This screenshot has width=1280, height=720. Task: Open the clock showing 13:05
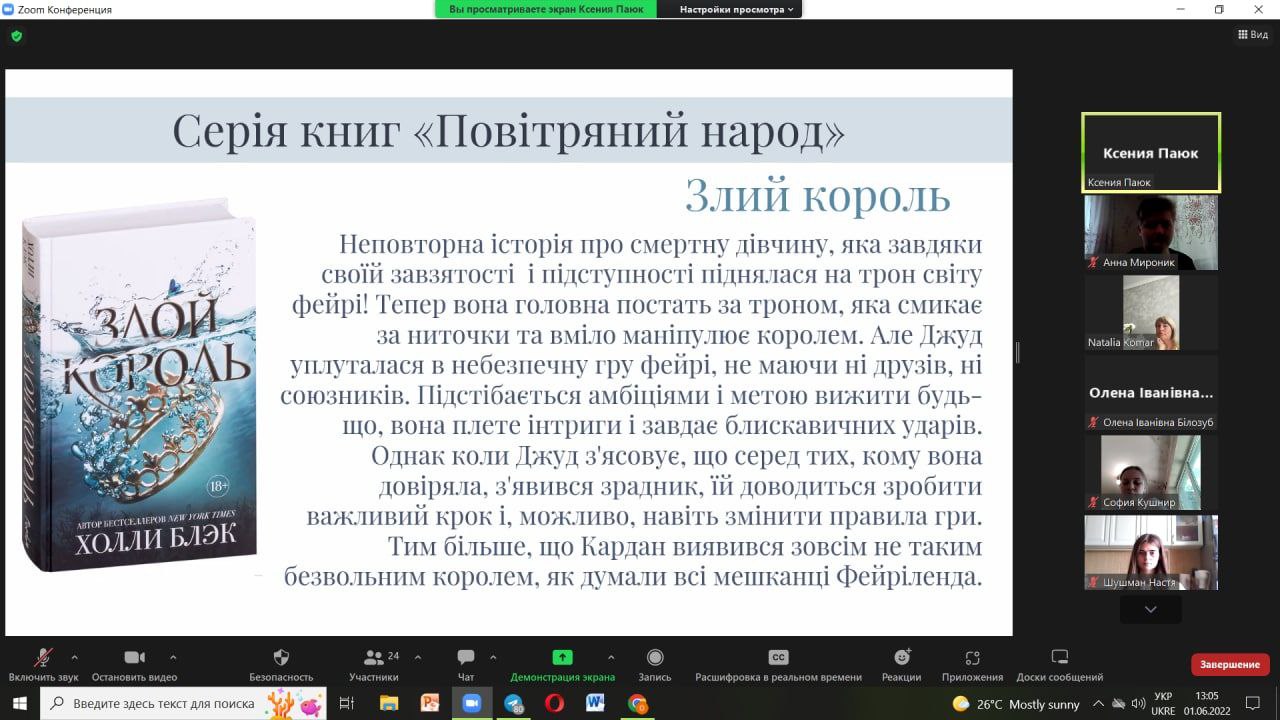(x=1207, y=703)
